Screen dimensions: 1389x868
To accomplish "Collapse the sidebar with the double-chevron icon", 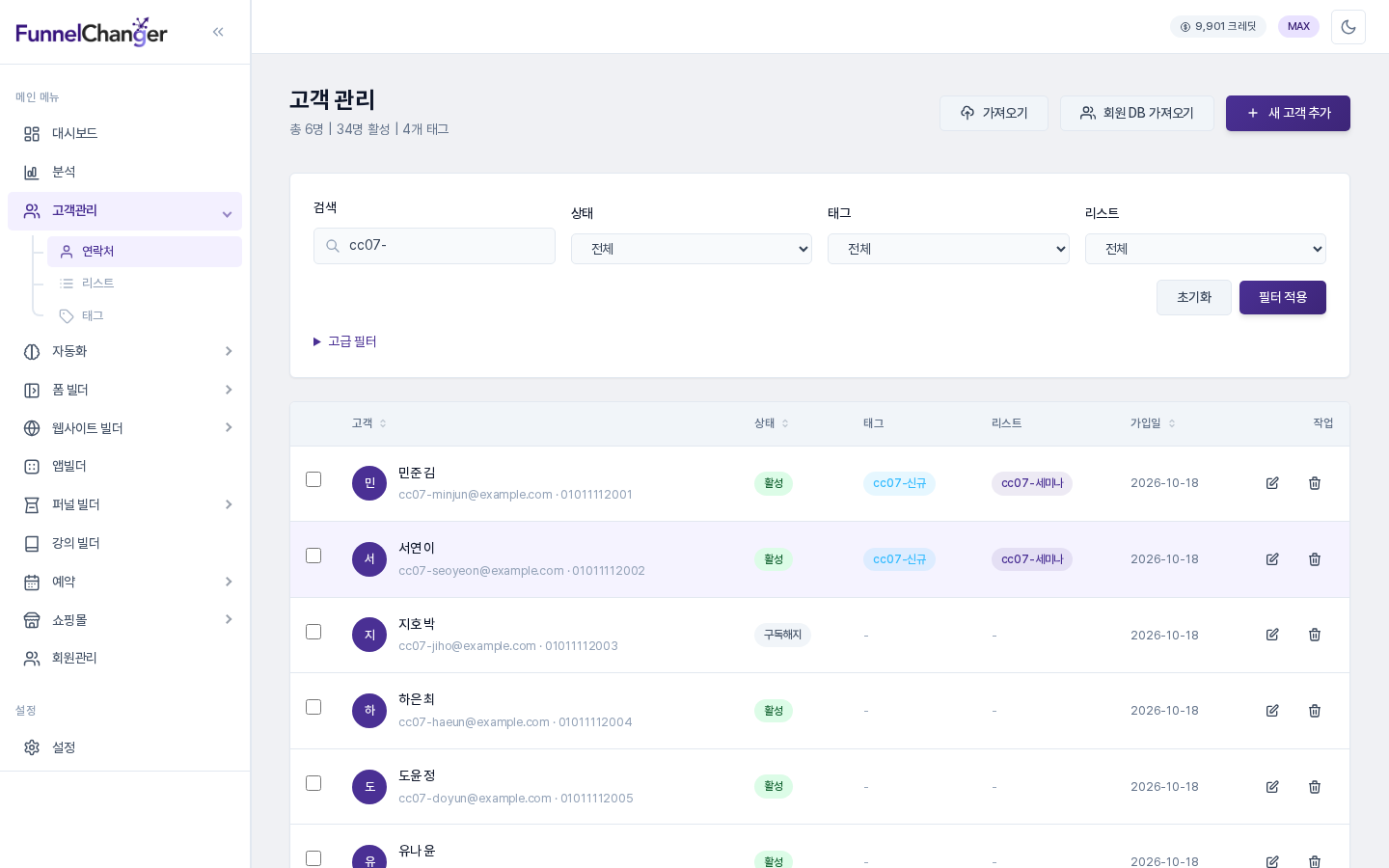I will coord(218,32).
